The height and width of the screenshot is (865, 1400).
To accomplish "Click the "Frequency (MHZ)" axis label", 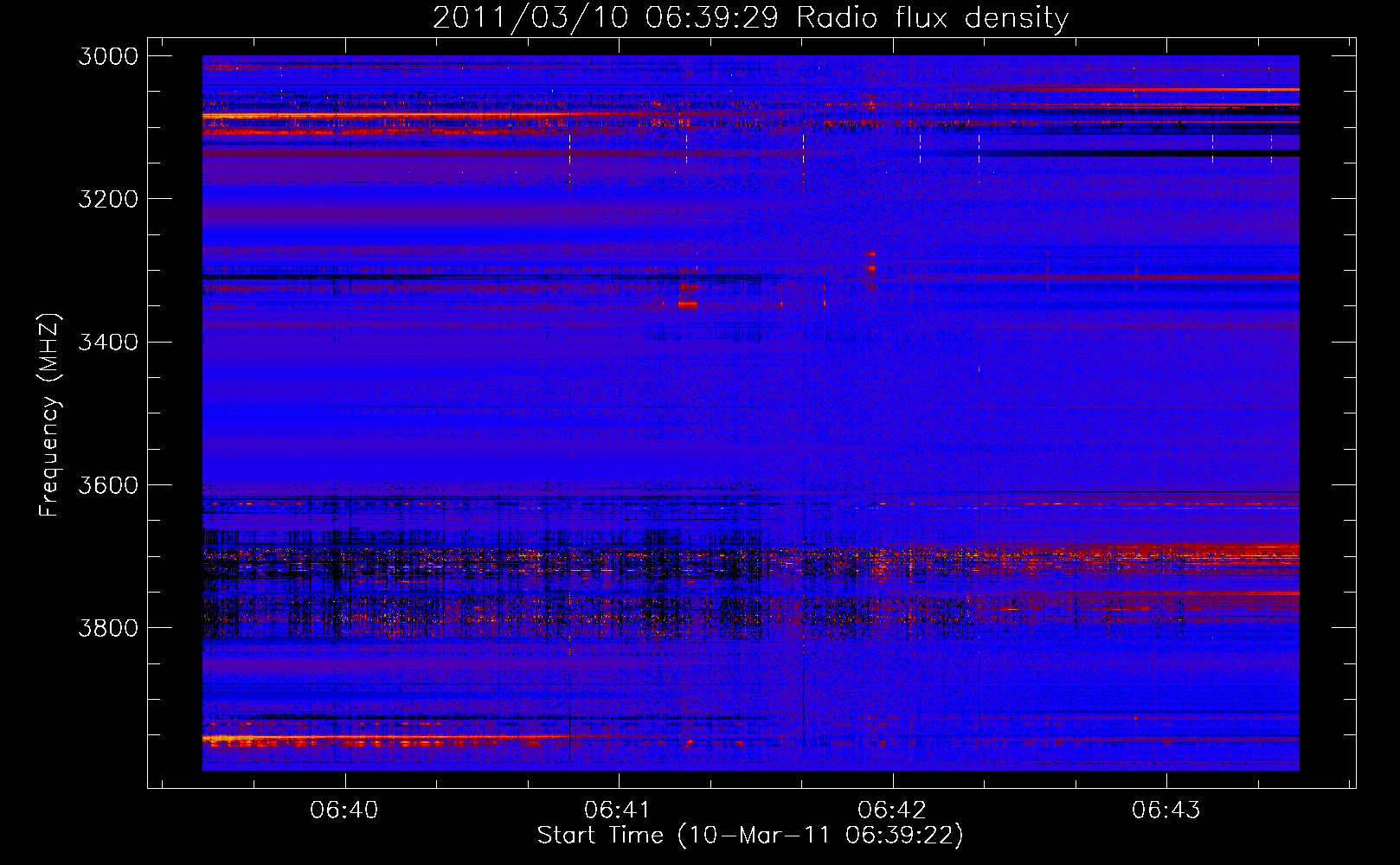I will (50, 415).
